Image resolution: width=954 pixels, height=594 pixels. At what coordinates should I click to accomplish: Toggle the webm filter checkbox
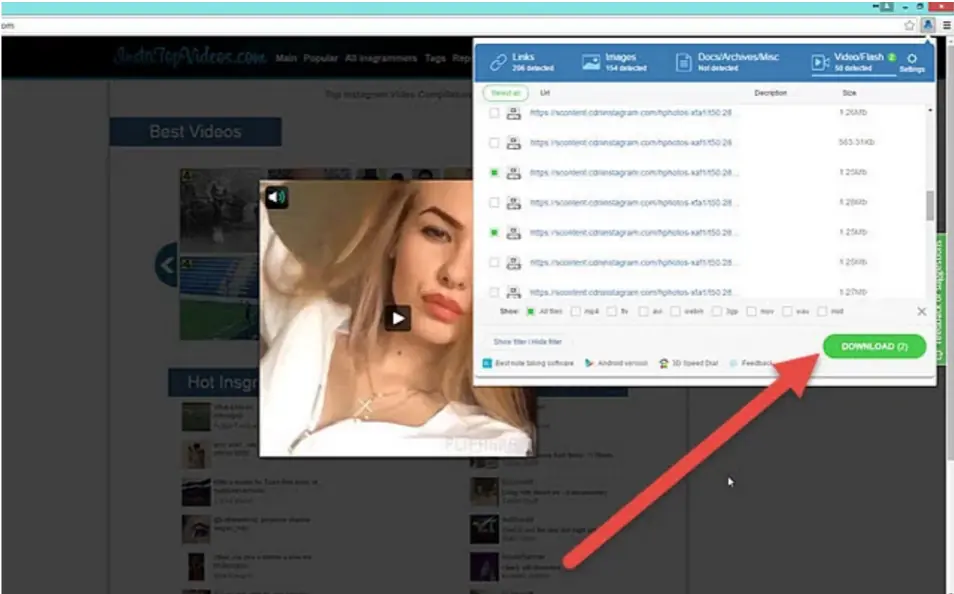coord(675,312)
